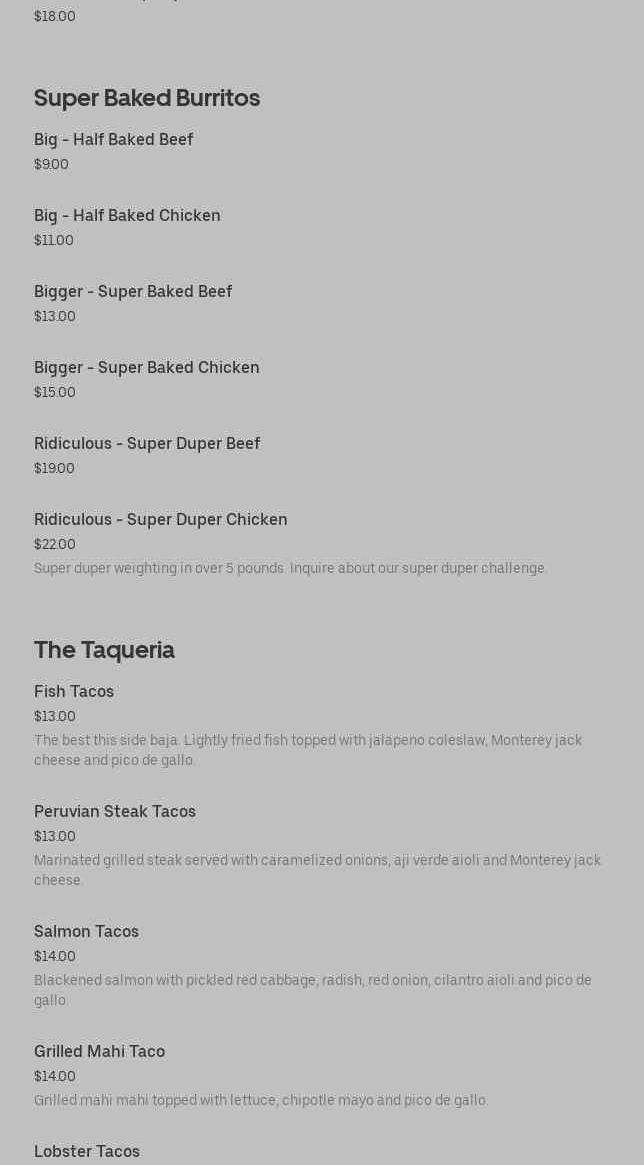Open the Big - Half Baked Chicken item

pos(127,216)
